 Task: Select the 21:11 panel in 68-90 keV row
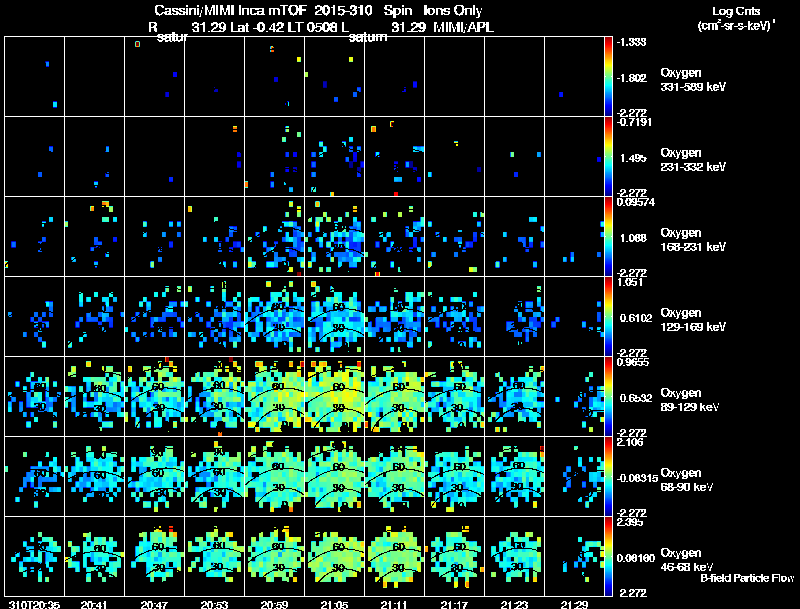click(x=394, y=476)
